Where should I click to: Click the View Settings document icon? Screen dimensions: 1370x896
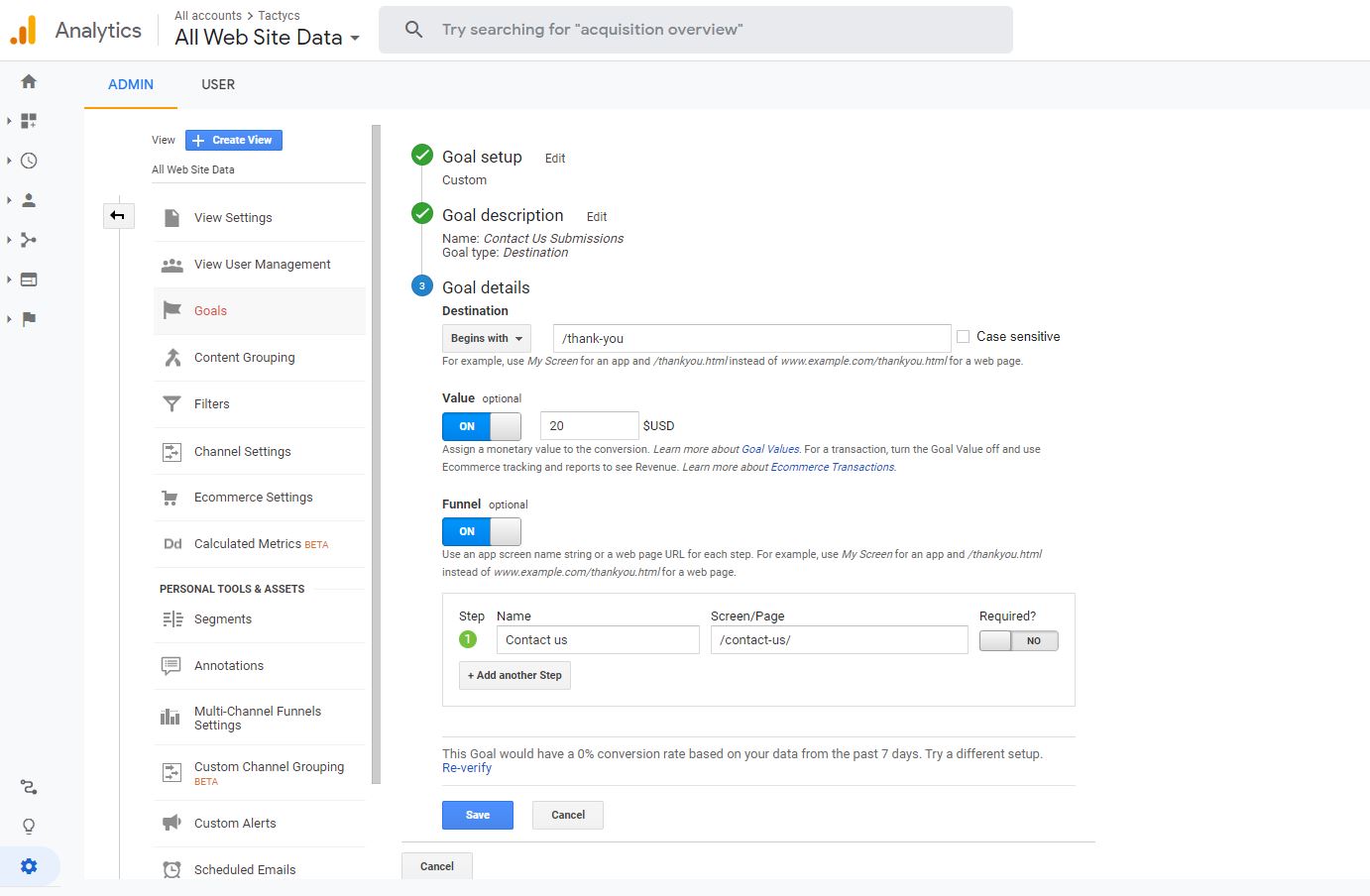coord(171,218)
